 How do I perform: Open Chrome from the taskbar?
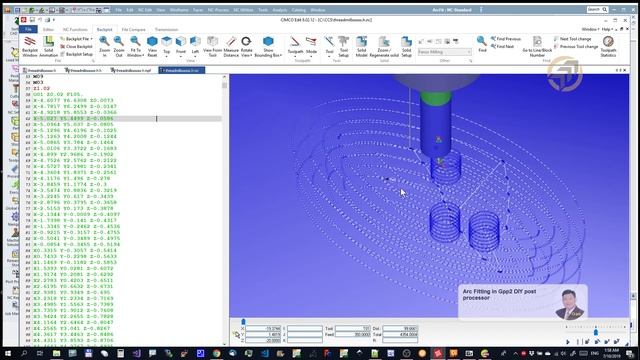pyautogui.click(x=216, y=353)
